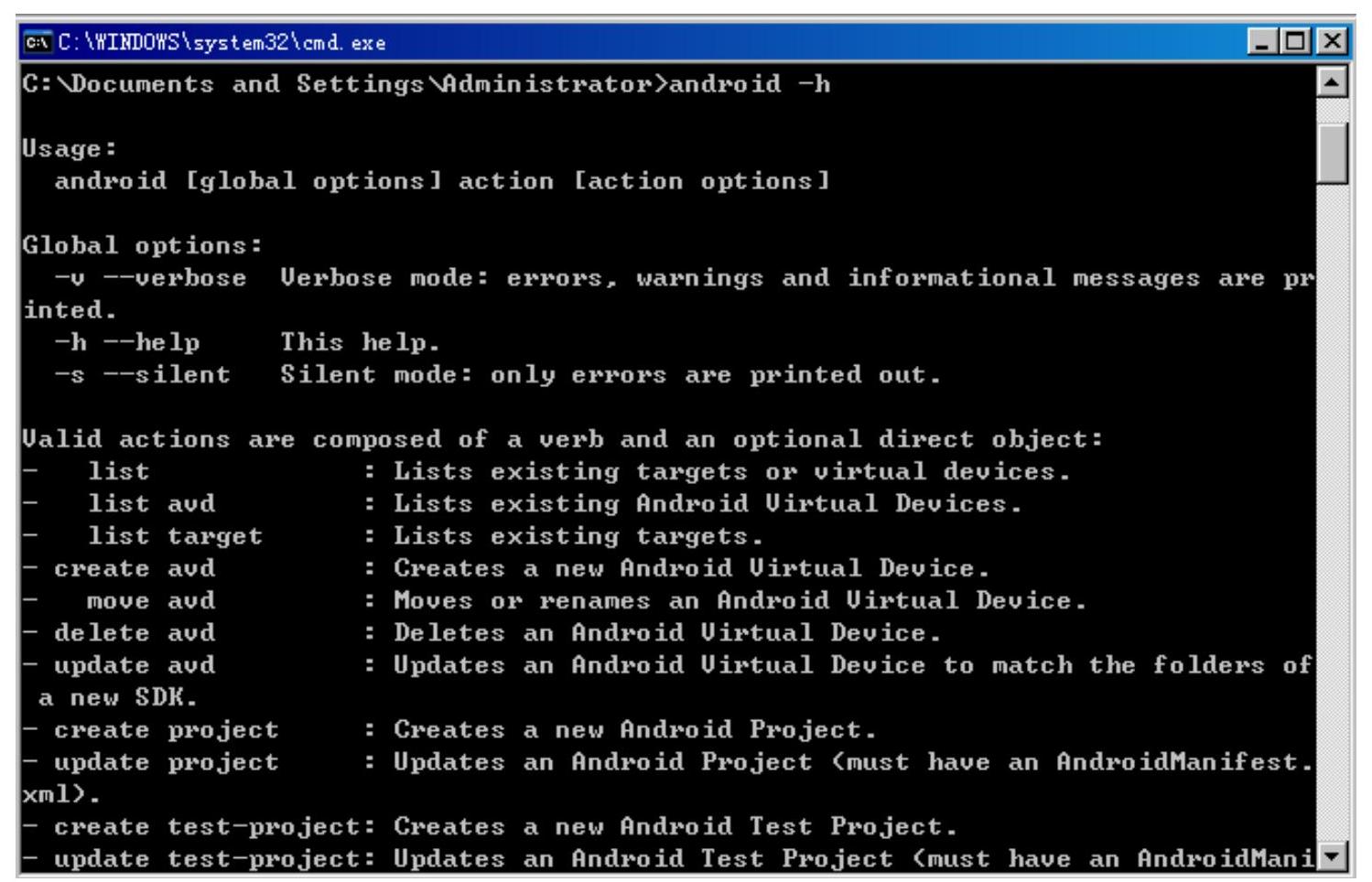This screenshot has width=1372, height=882.
Task: Close the command prompt window
Action: [x=1333, y=41]
